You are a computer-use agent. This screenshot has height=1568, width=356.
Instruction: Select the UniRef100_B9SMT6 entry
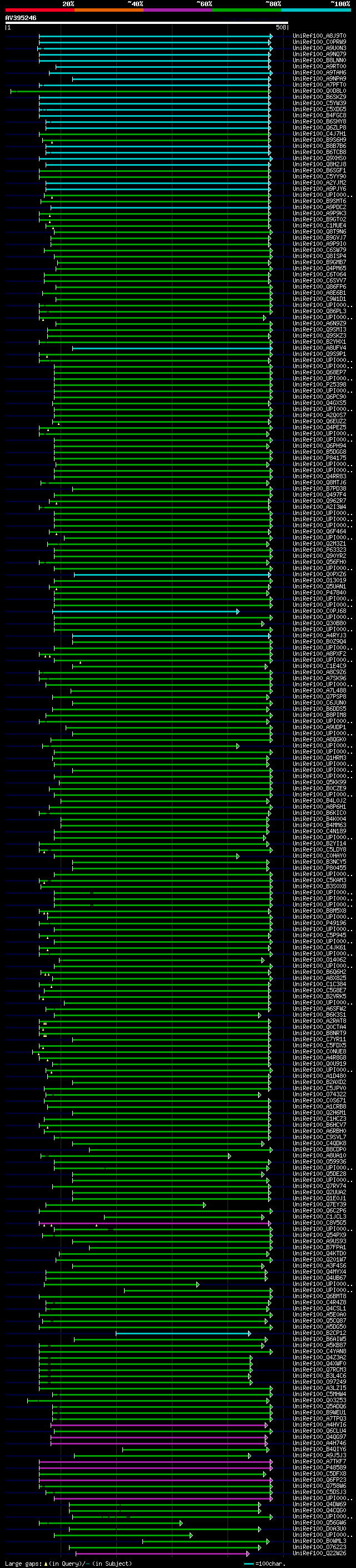[x=319, y=201]
